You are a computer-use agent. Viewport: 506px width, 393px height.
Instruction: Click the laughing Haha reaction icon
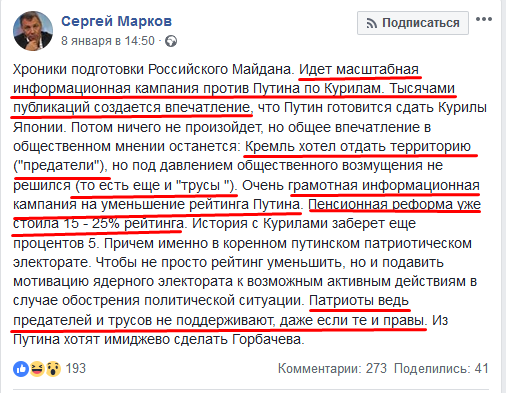[37, 369]
